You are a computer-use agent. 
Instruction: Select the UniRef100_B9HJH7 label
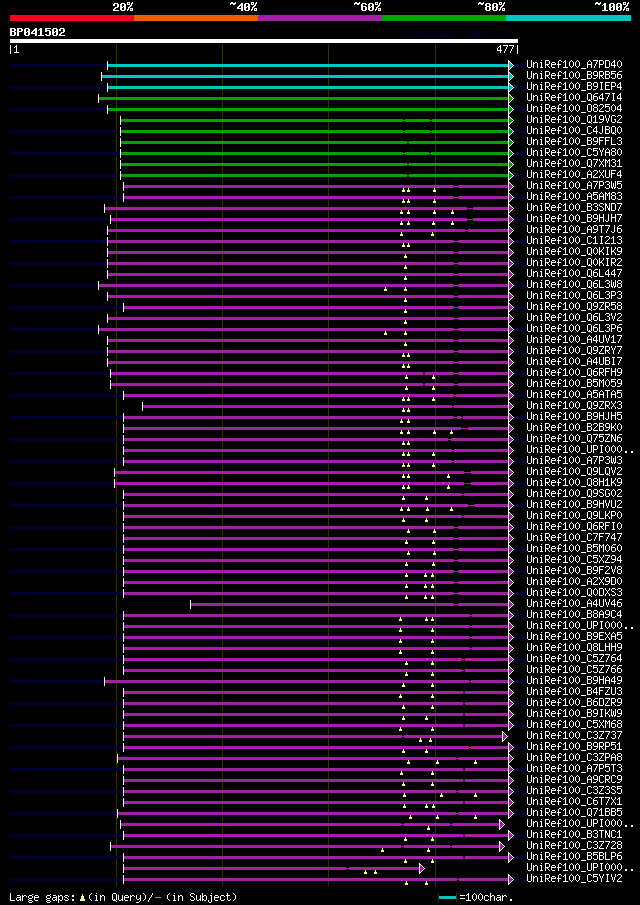pyautogui.click(x=574, y=218)
